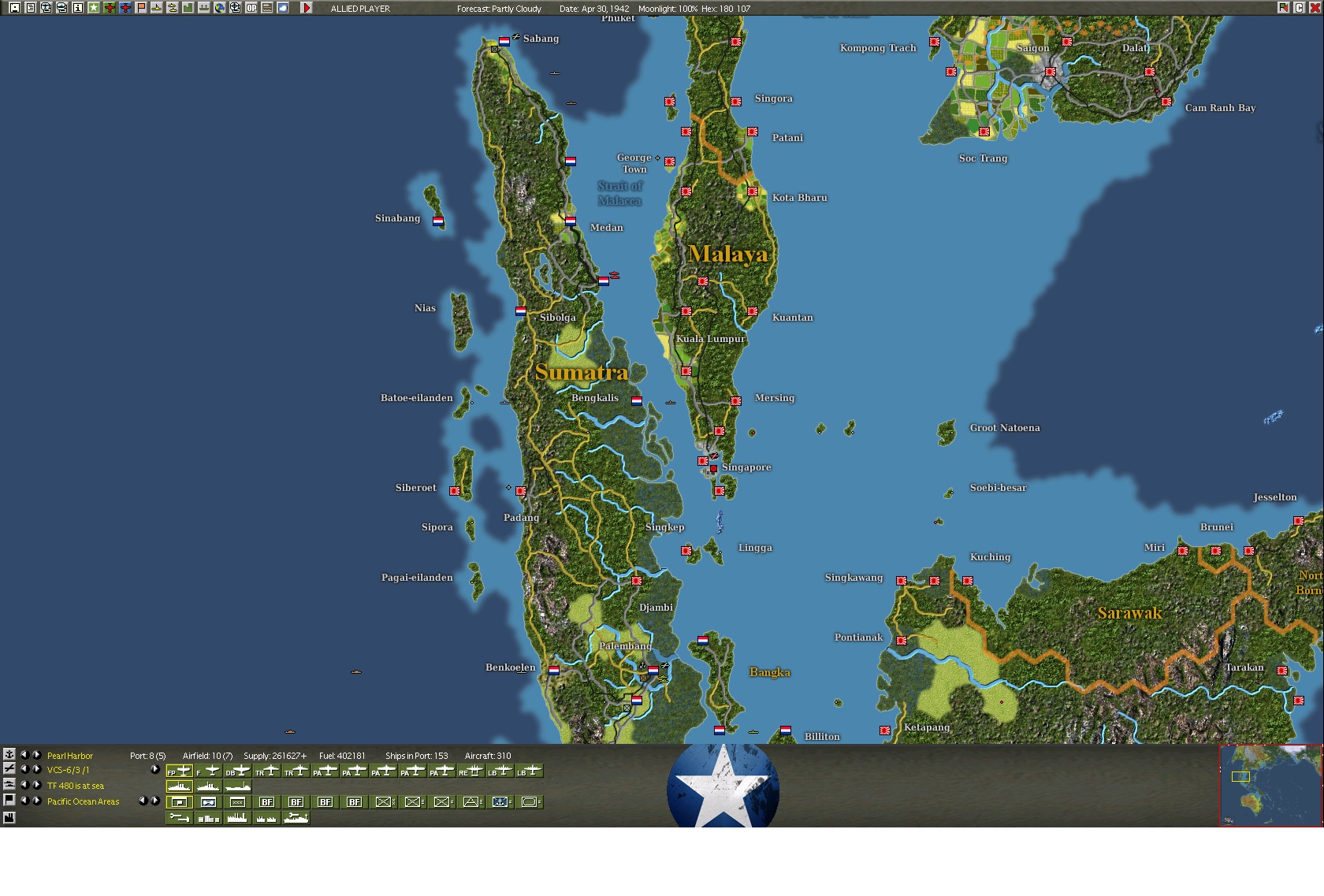Image resolution: width=1324 pixels, height=896 pixels.
Task: Click the red end-turn arrow
Action: (x=307, y=8)
